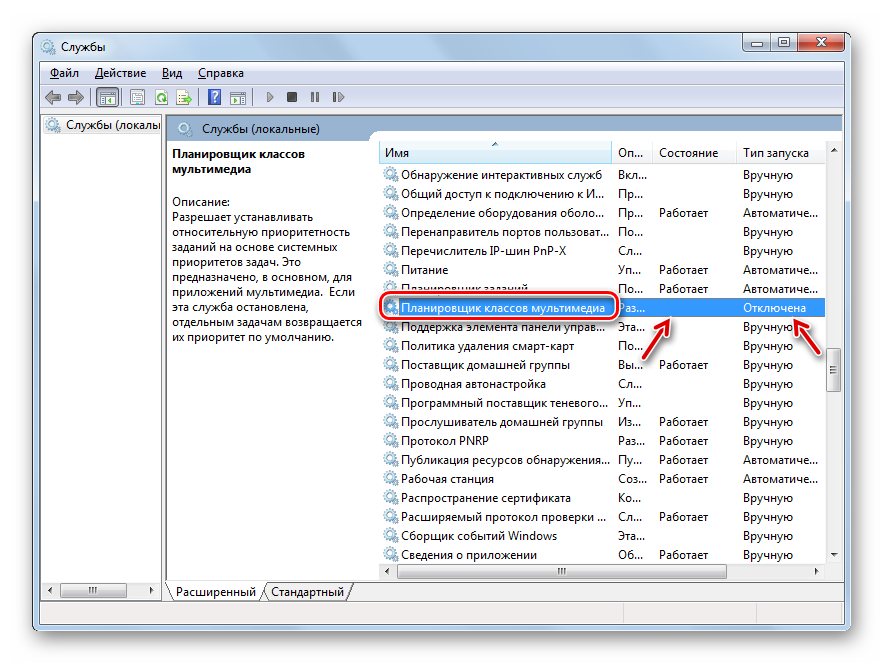Screen dimensions: 884x664
Task: Select Определение оборудования оболочки service
Action: pyautogui.click(x=602, y=213)
